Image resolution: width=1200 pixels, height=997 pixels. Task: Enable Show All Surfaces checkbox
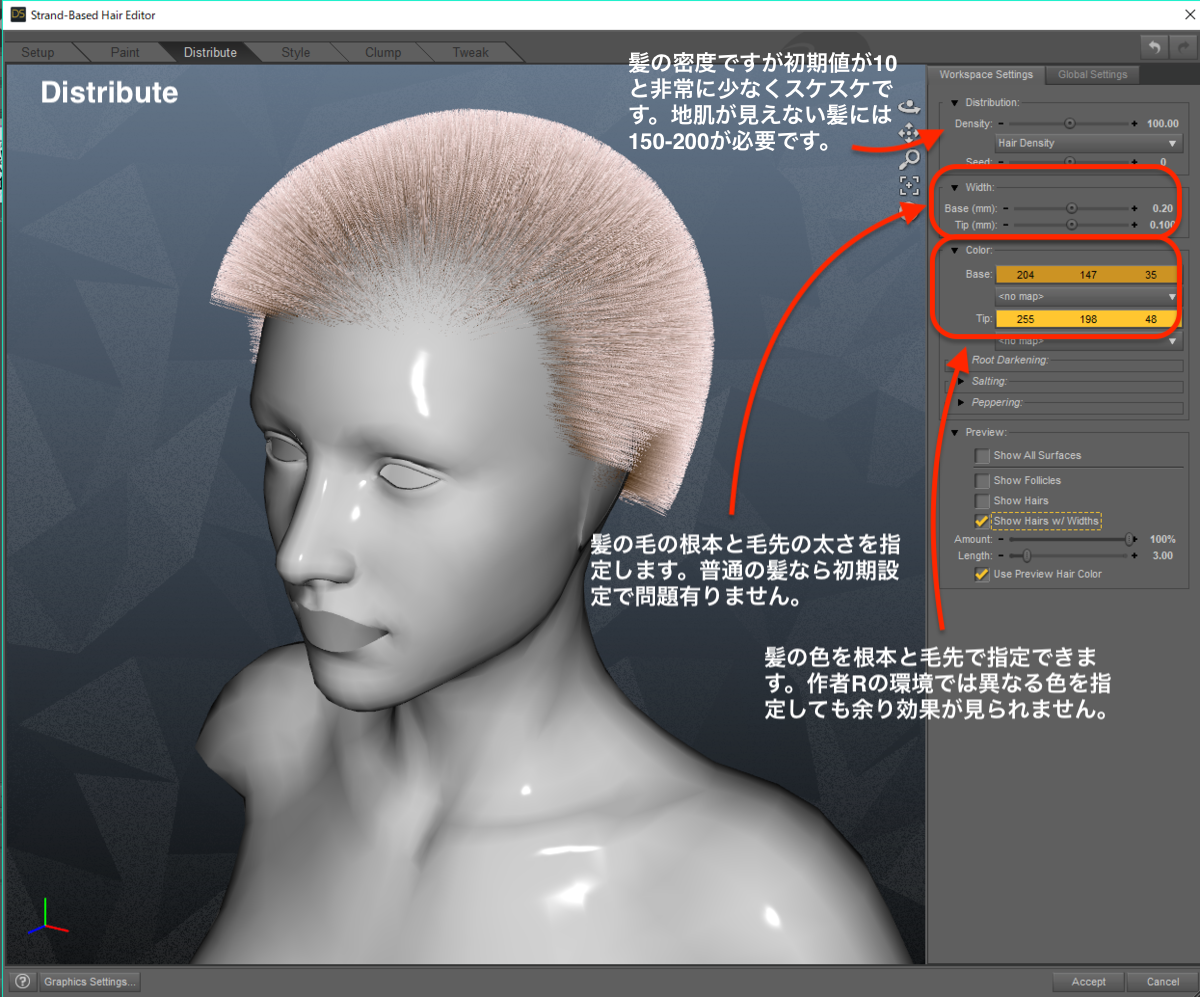pos(982,456)
